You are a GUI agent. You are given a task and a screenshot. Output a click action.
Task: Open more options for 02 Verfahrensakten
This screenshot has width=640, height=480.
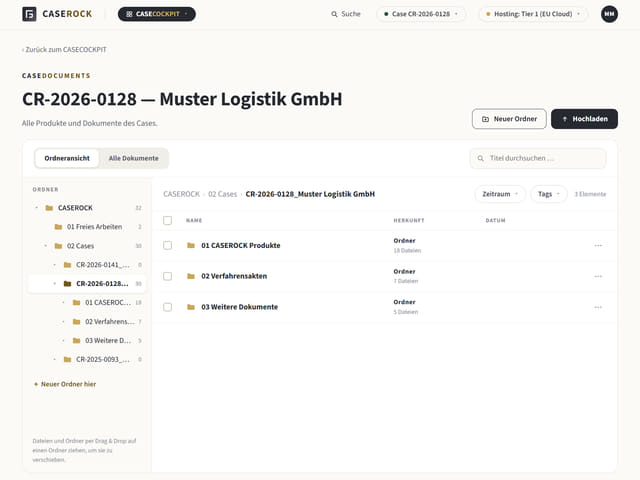[598, 276]
